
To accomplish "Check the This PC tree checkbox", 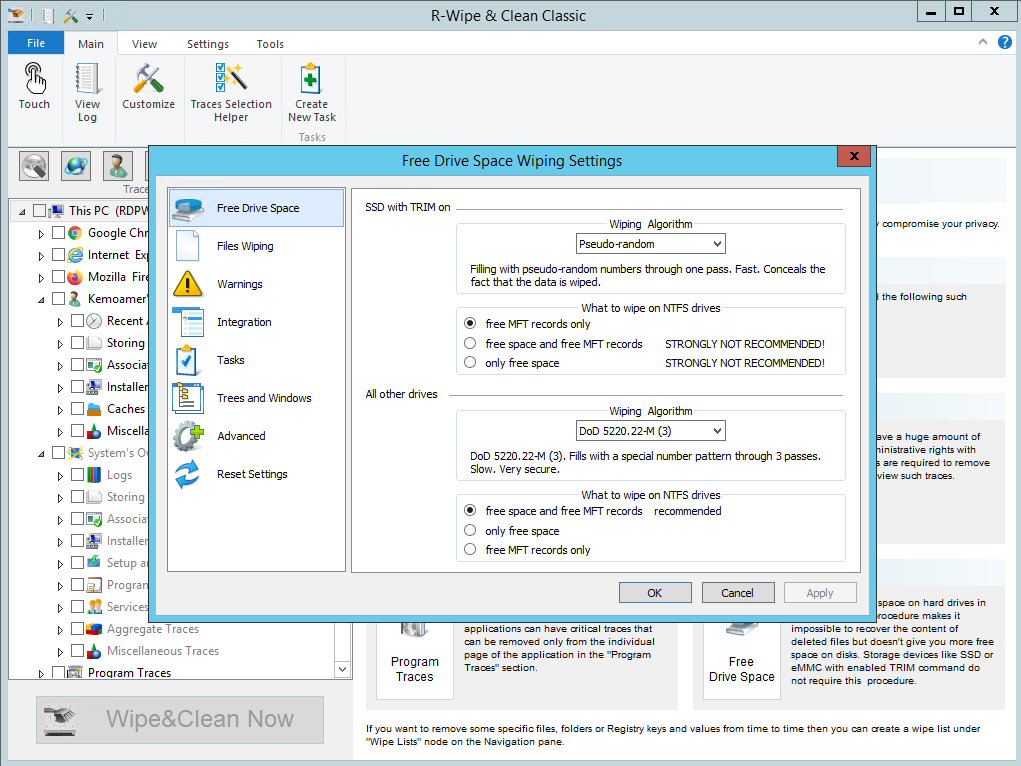I will click(x=39, y=210).
